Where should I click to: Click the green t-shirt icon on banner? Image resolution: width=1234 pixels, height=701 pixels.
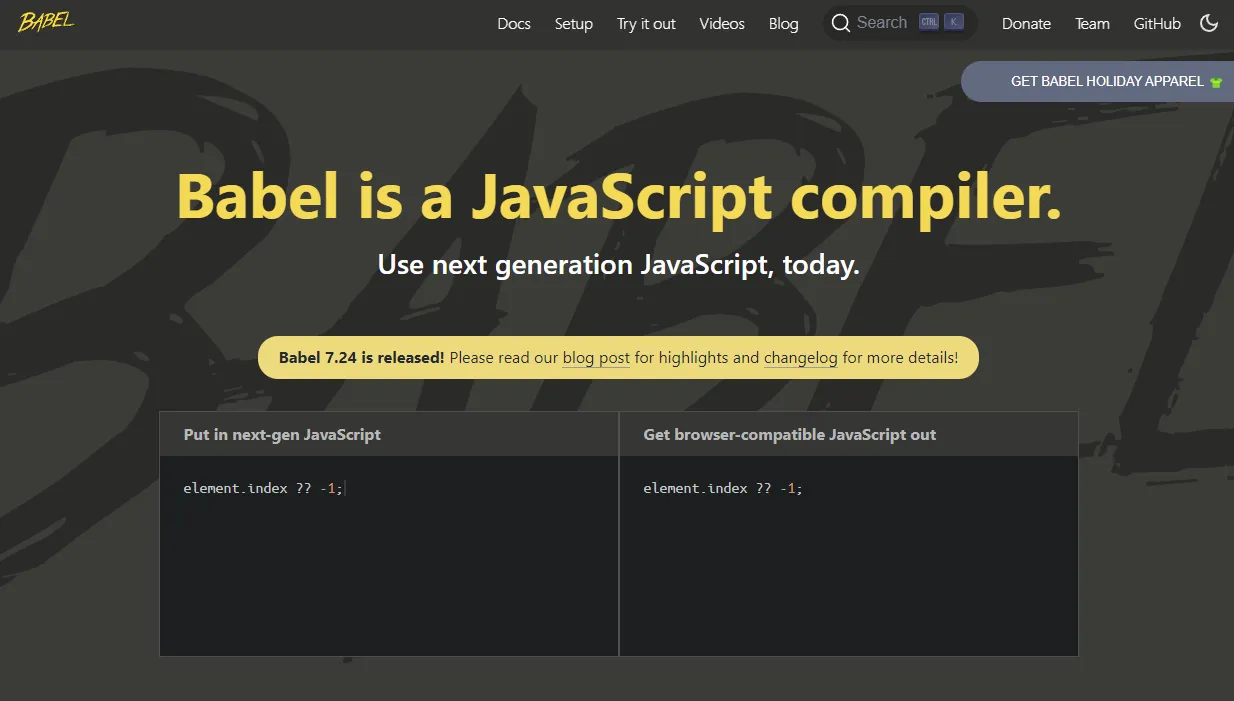[x=1216, y=82]
